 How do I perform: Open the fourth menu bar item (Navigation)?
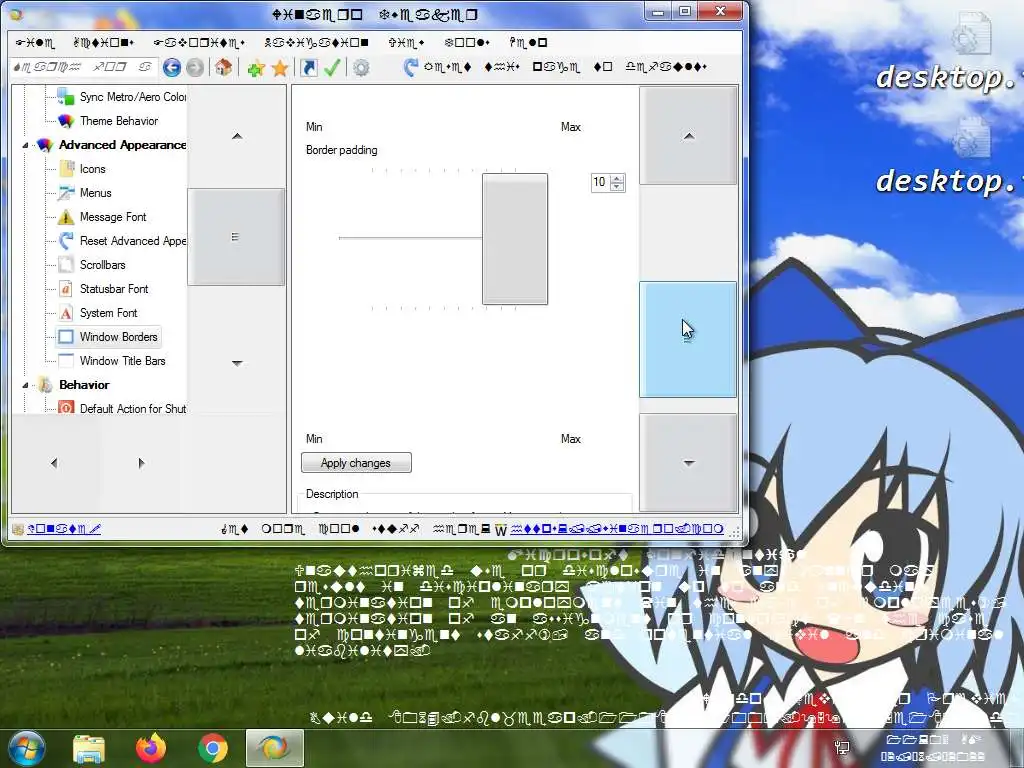316,42
